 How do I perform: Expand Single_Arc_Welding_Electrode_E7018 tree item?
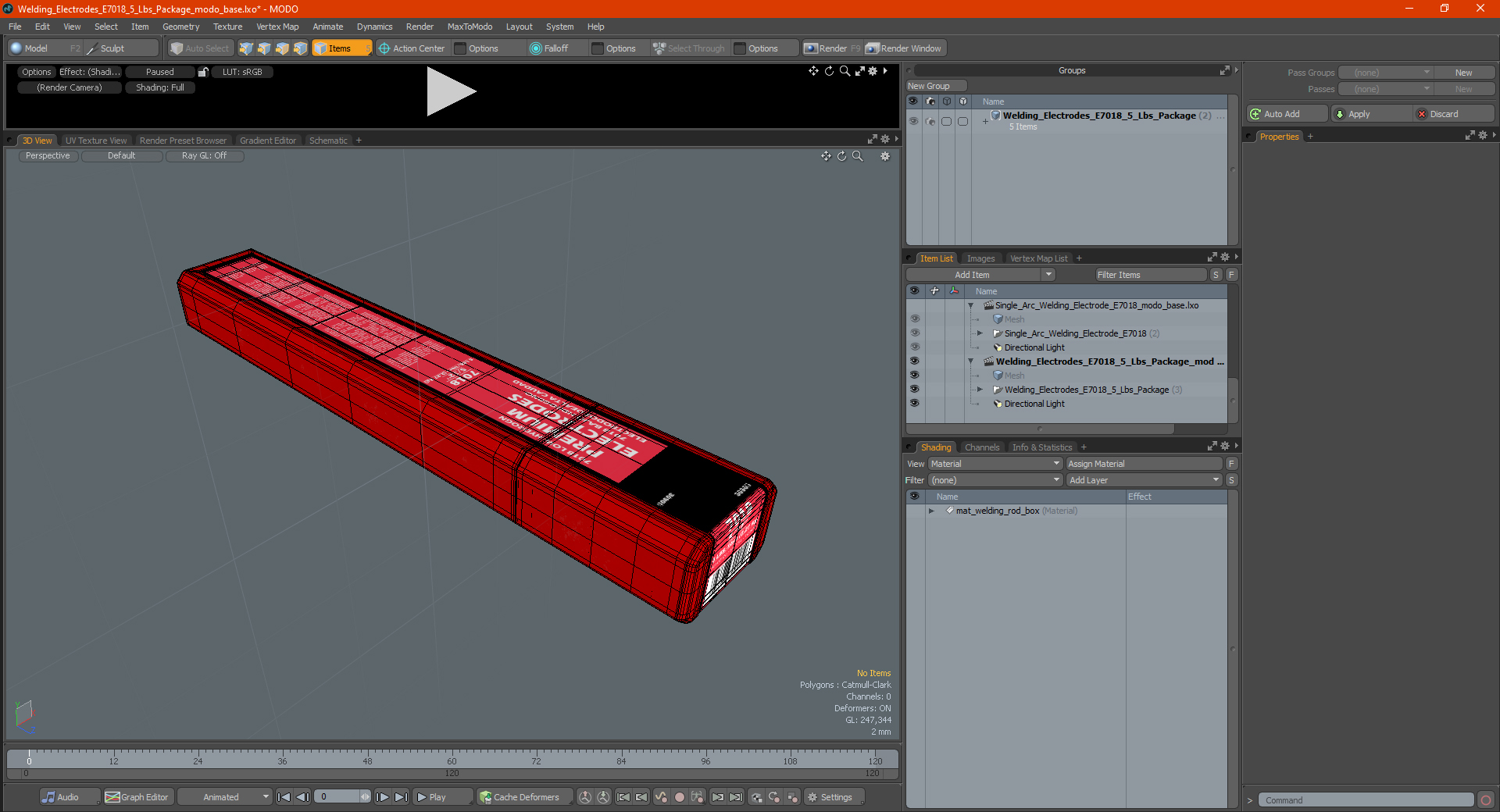point(980,333)
